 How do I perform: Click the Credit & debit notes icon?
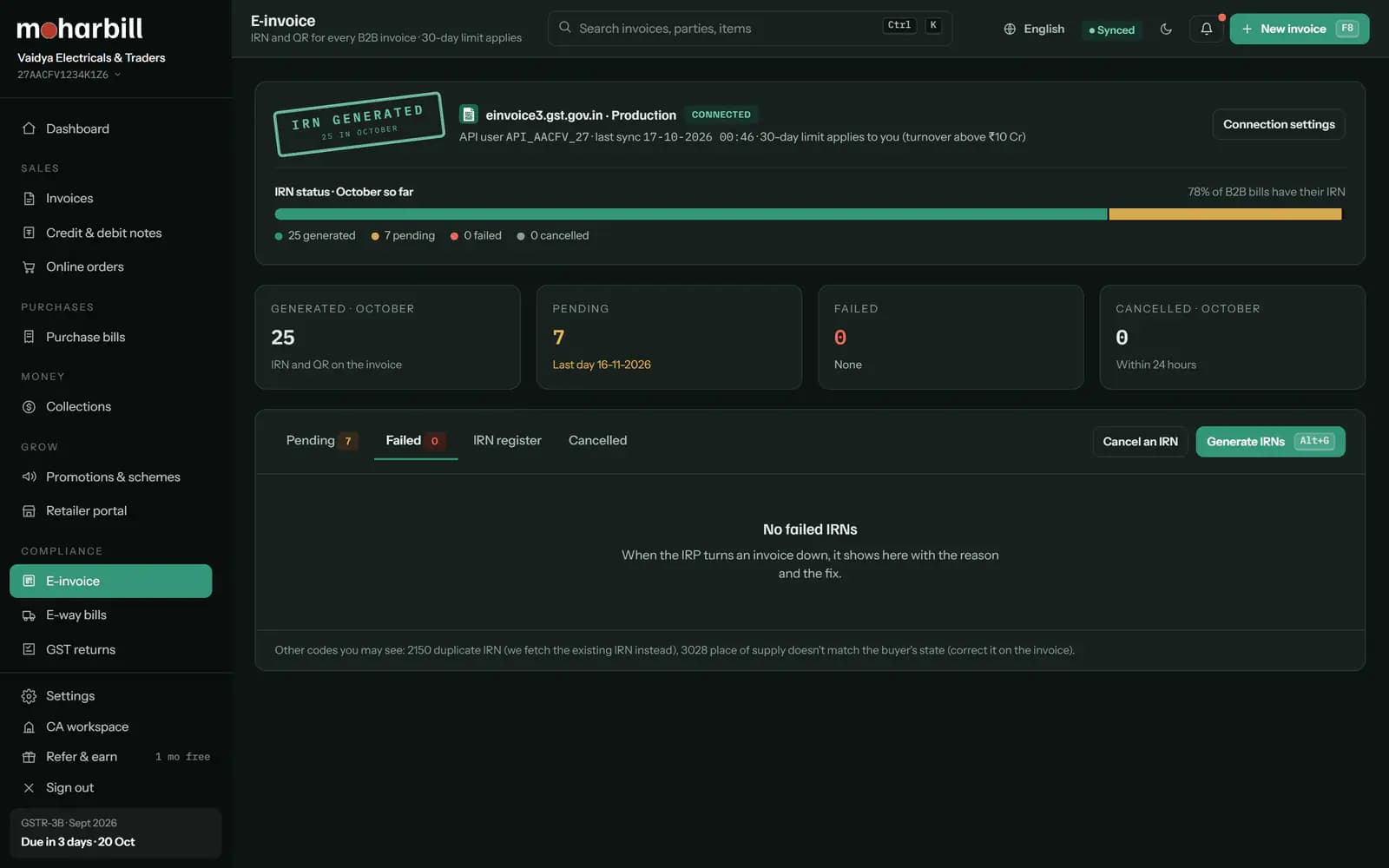point(29,233)
